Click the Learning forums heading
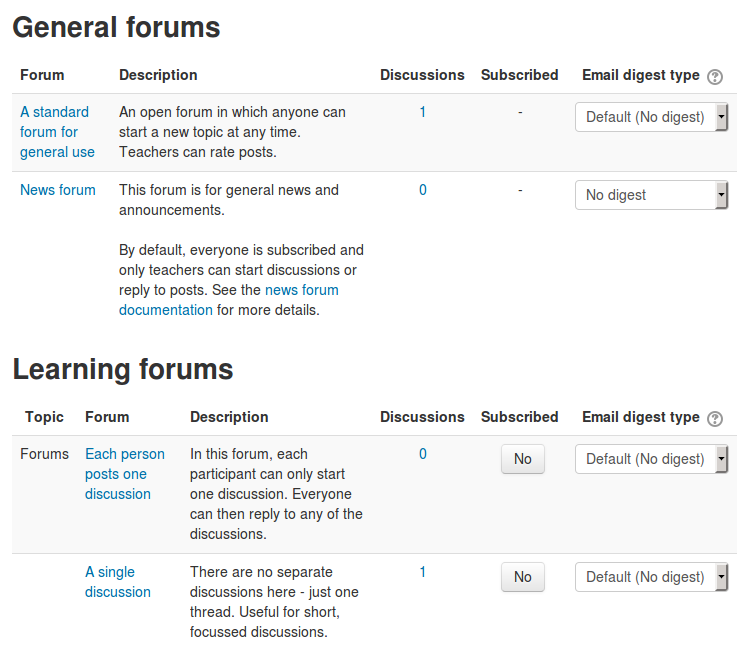The height and width of the screenshot is (650, 750). coord(123,370)
